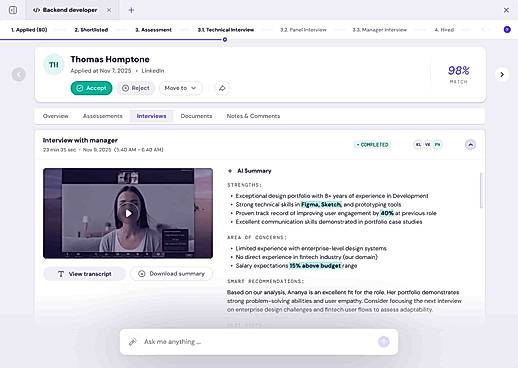The width and height of the screenshot is (518, 368).
Task: Click the AI Summary scrollbar
Action: pyautogui.click(x=481, y=190)
